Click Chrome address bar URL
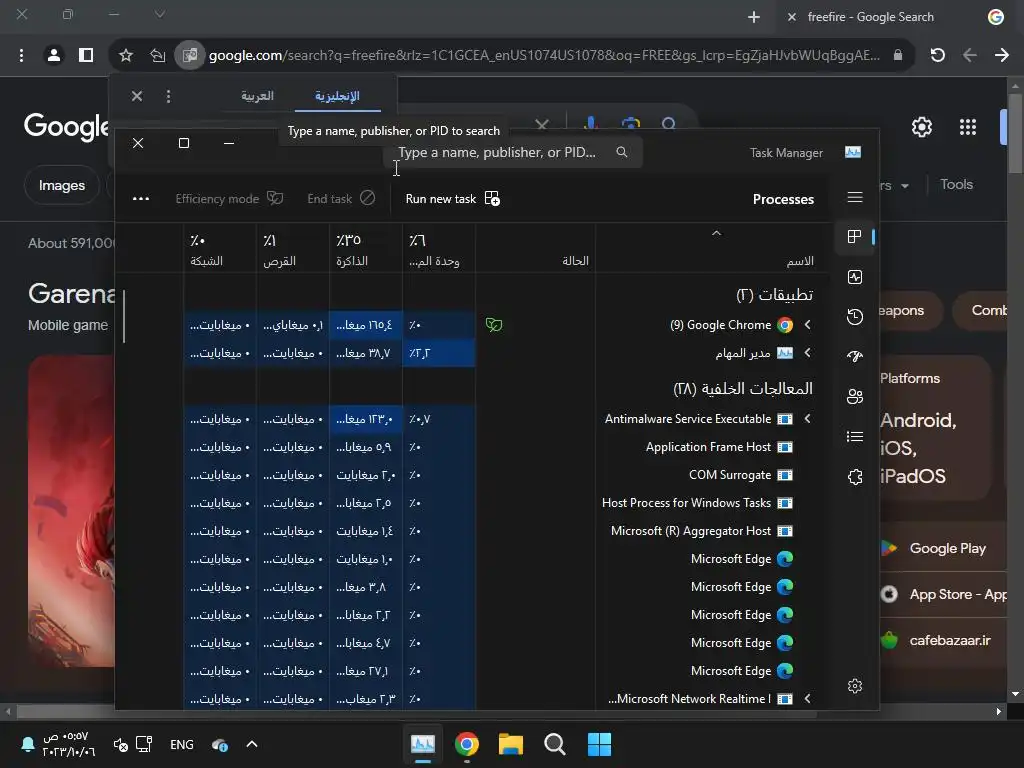The height and width of the screenshot is (768, 1024). [x=543, y=56]
